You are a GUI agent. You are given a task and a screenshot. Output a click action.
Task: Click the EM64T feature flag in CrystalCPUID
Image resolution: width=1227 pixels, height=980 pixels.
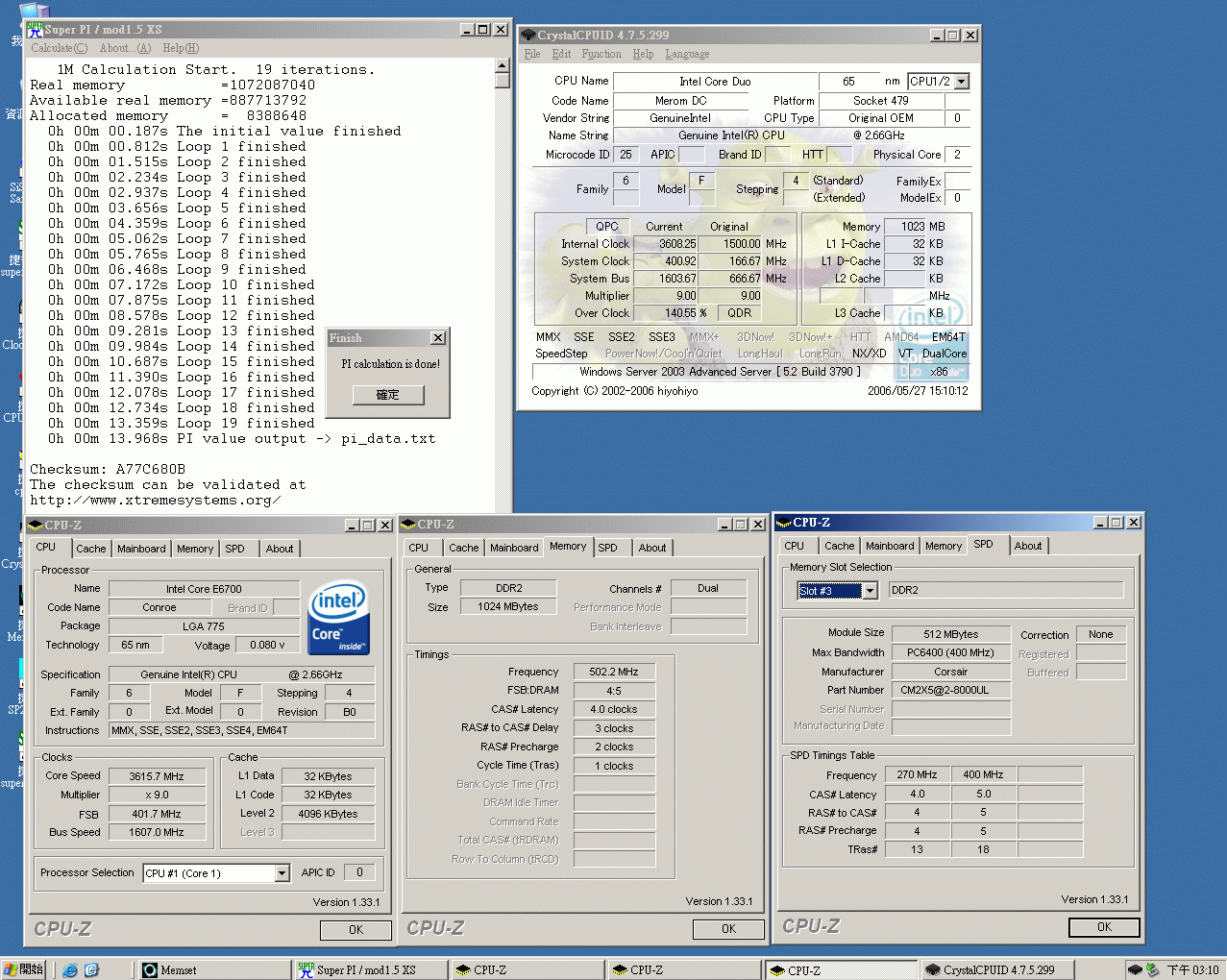(x=948, y=337)
